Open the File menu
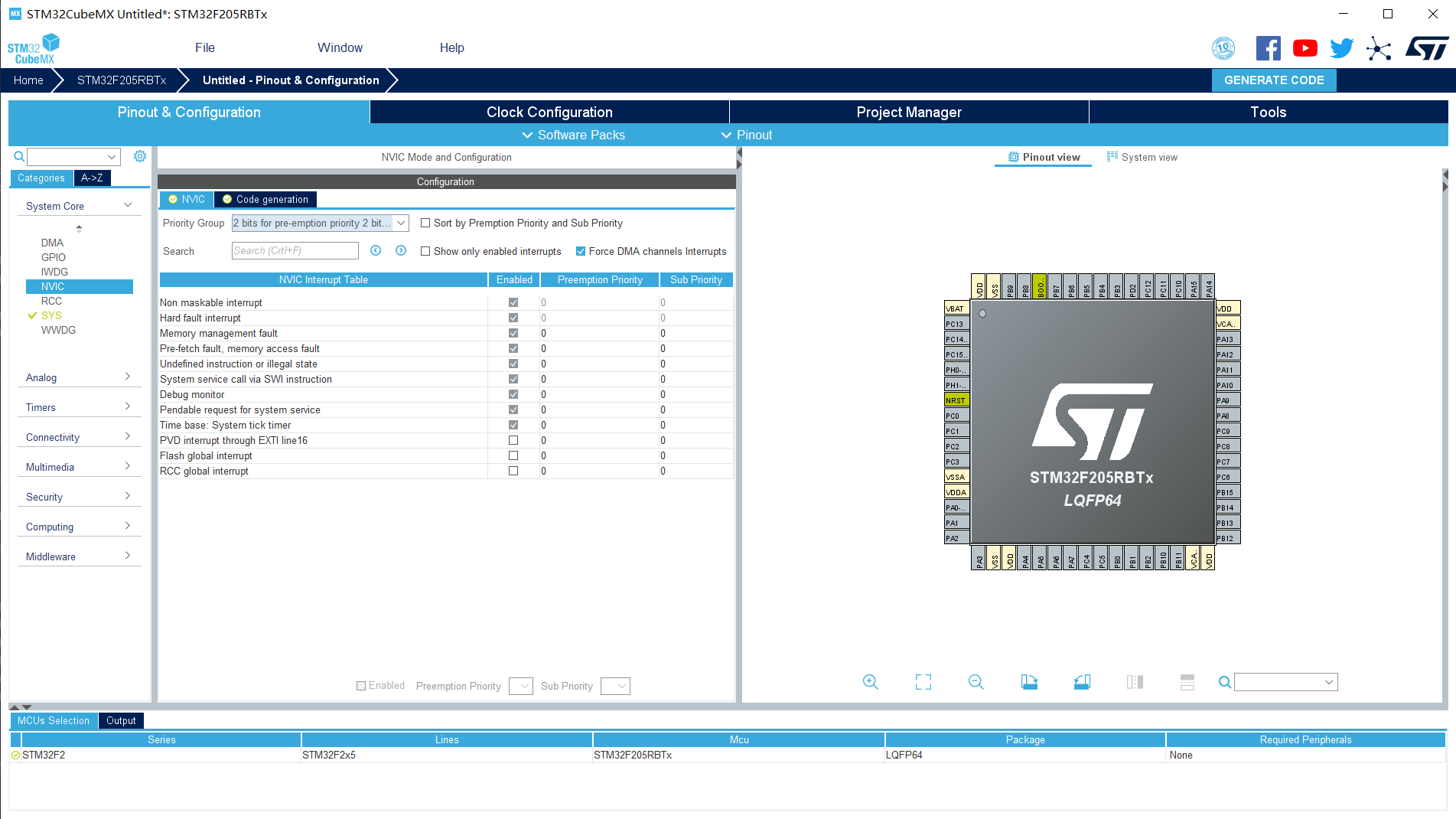The height and width of the screenshot is (819, 1456). pyautogui.click(x=205, y=47)
